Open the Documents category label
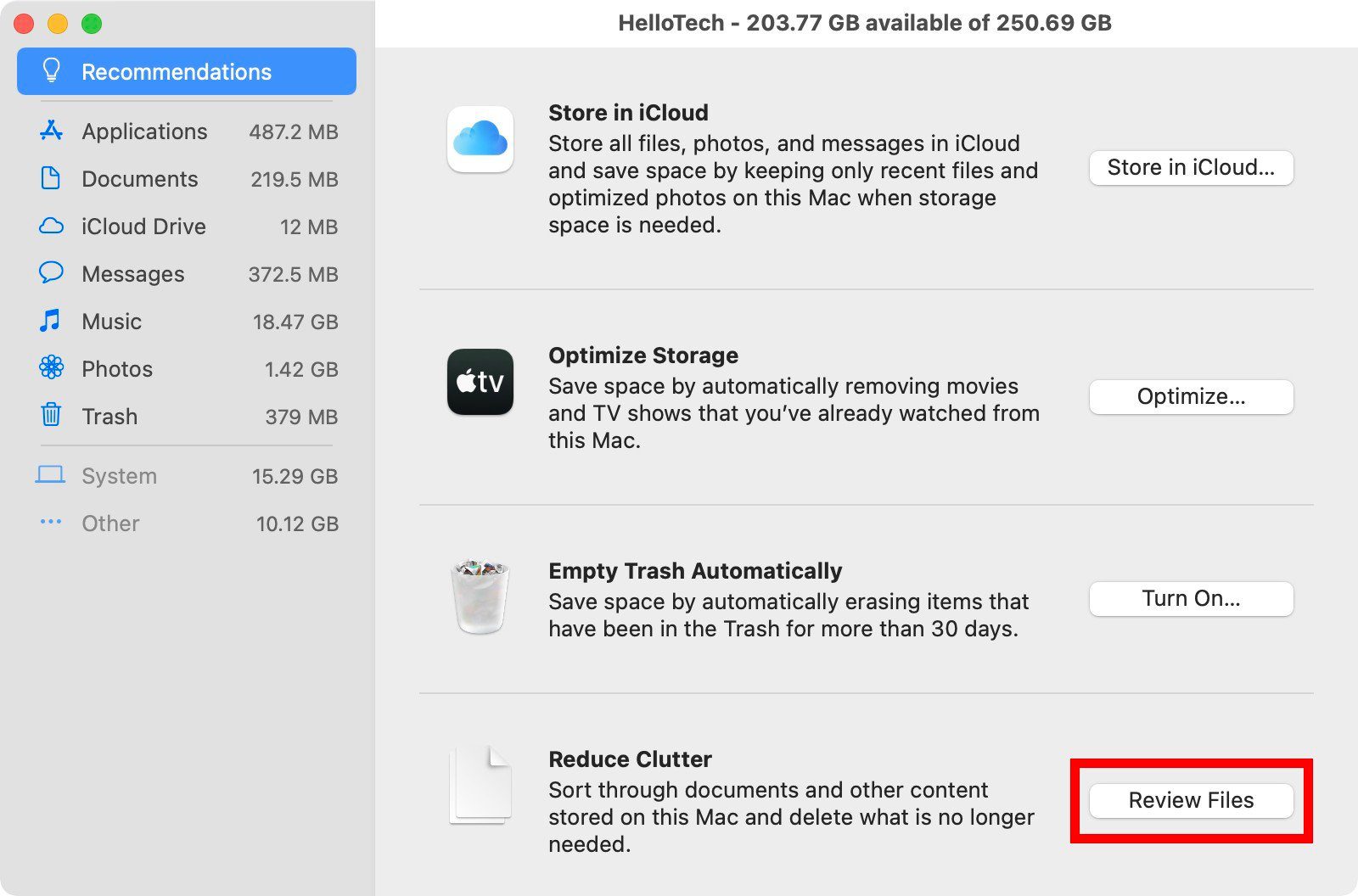This screenshot has height=896, width=1358. pos(140,179)
